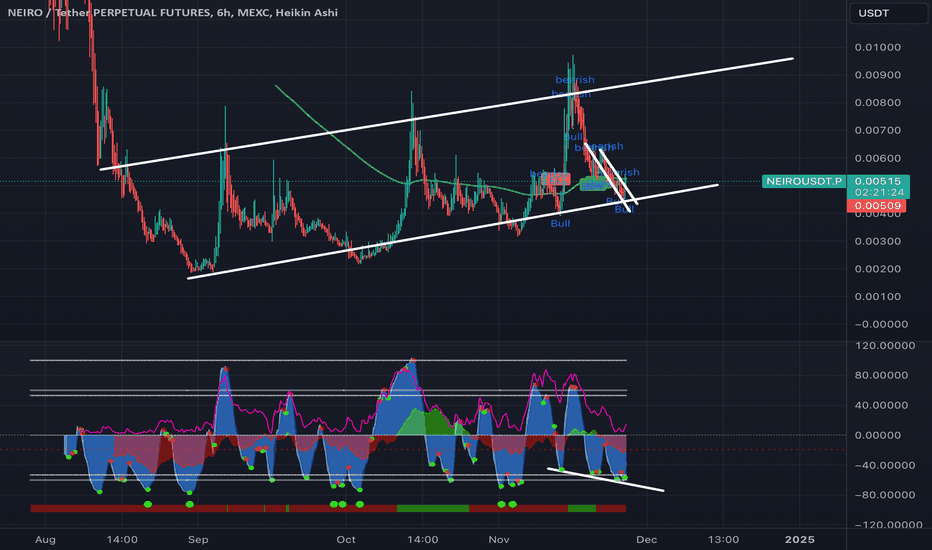This screenshot has height=550, width=932.
Task: Click the 0.01000 price axis label
Action: click(x=878, y=48)
